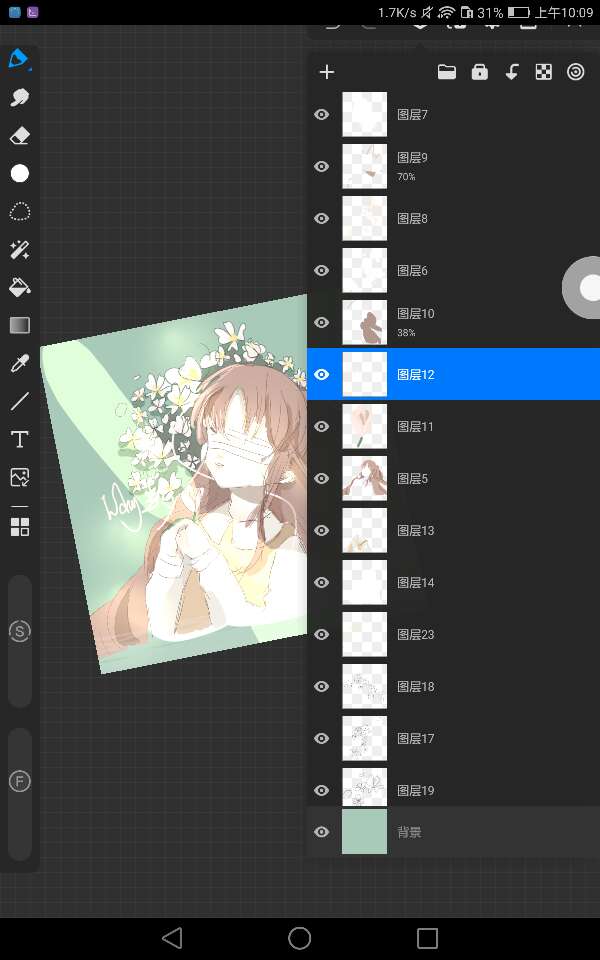This screenshot has height=960, width=600.
Task: Select the gradient tool
Action: (20, 325)
